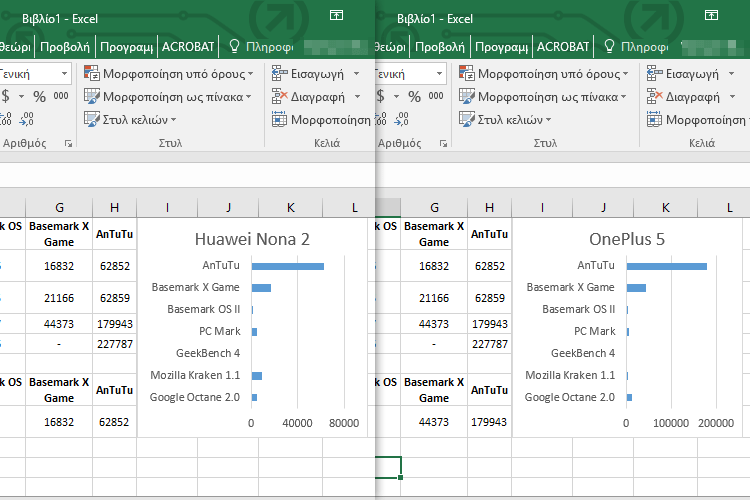Click cell 62859 in OnePlus 5 window
Viewport: 750px width, 500px height.
tap(490, 298)
